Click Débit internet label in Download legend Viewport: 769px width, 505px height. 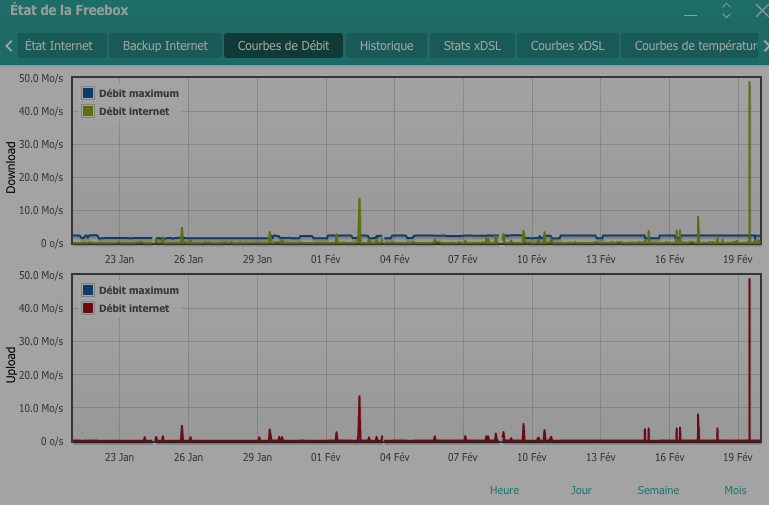click(134, 111)
